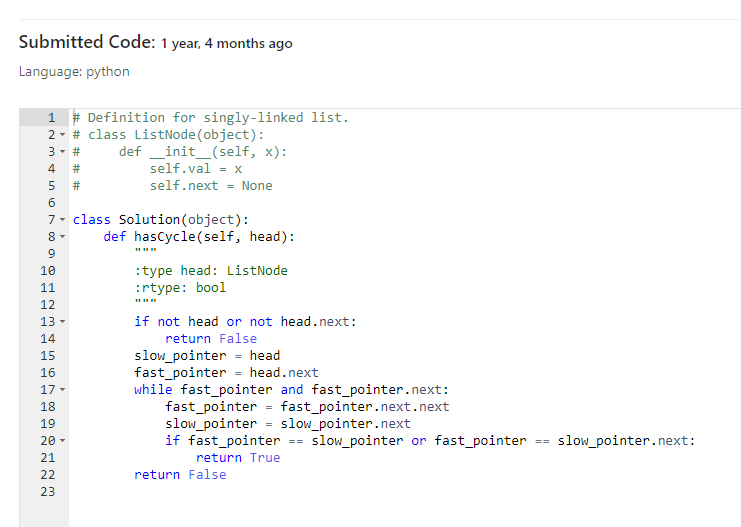Click the '1 year, 4 months ago' timestamp
This screenshot has height=527, width=741.
(x=226, y=43)
